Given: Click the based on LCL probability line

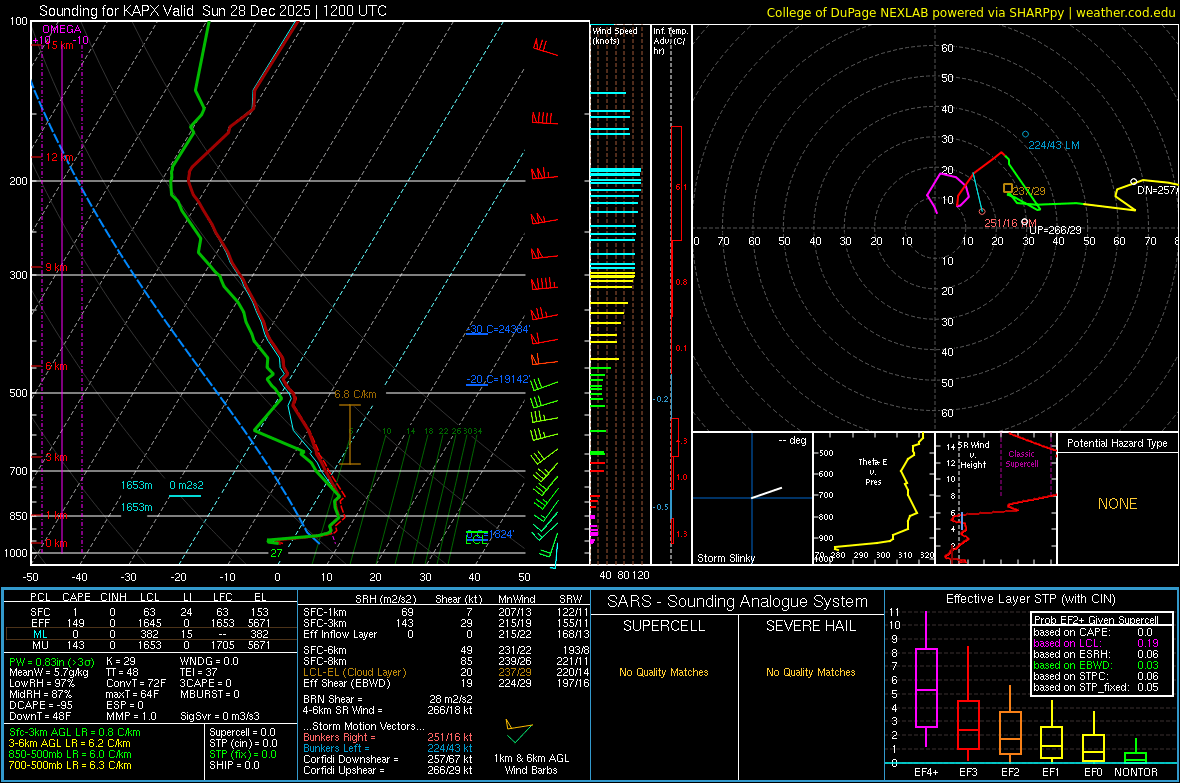Looking at the screenshot, I should pyautogui.click(x=1096, y=643).
